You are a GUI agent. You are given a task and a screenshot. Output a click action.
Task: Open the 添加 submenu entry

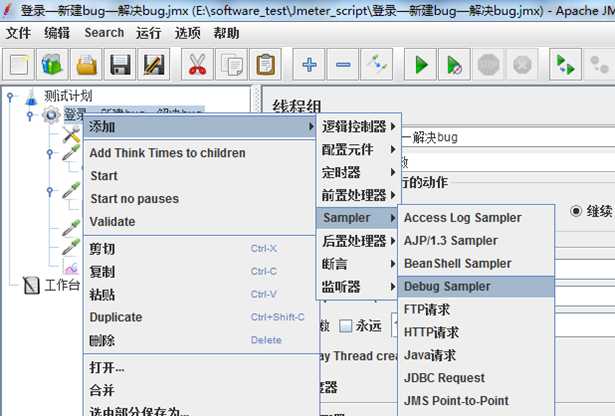[200, 127]
